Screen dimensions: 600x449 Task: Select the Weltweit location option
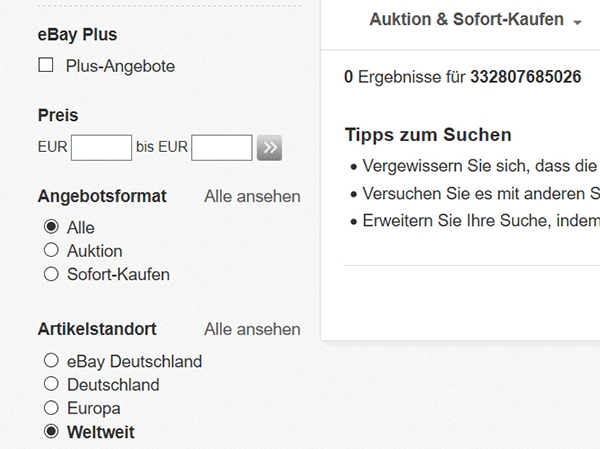point(51,432)
